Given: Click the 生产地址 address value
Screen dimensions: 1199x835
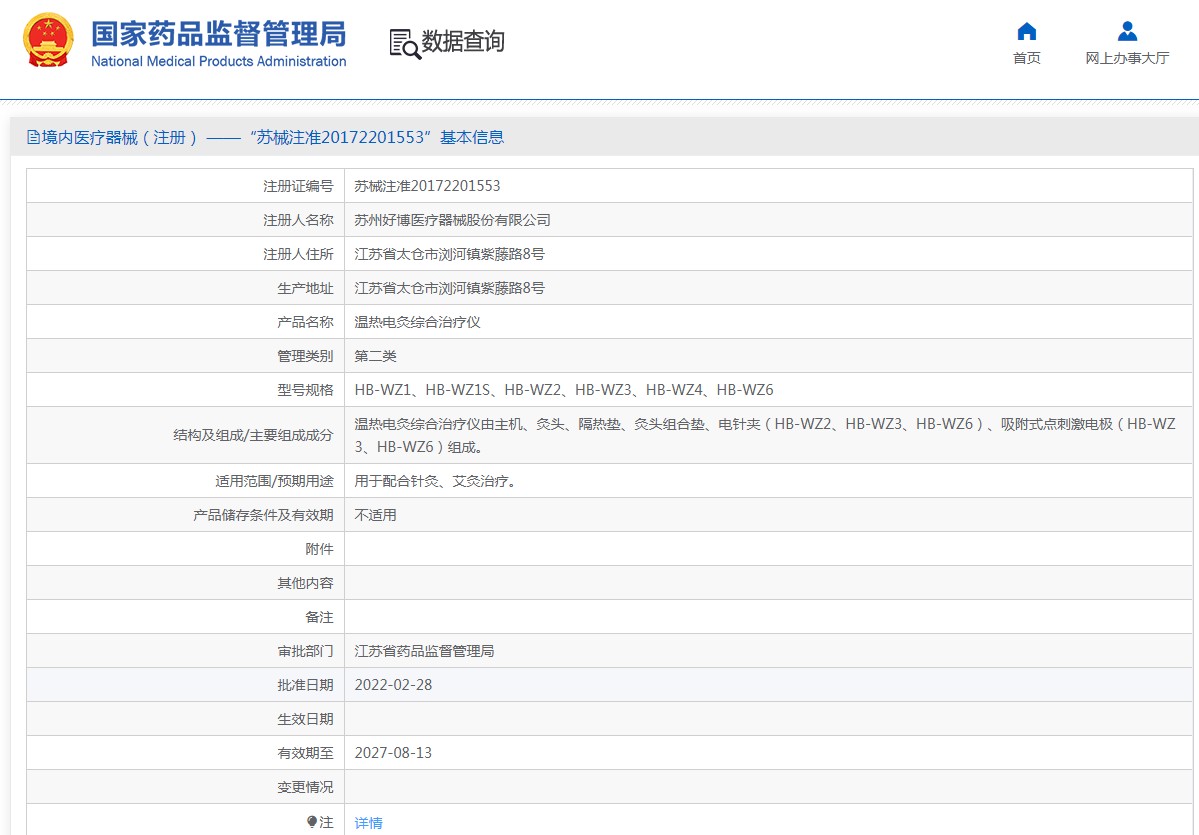Looking at the screenshot, I should 450,288.
